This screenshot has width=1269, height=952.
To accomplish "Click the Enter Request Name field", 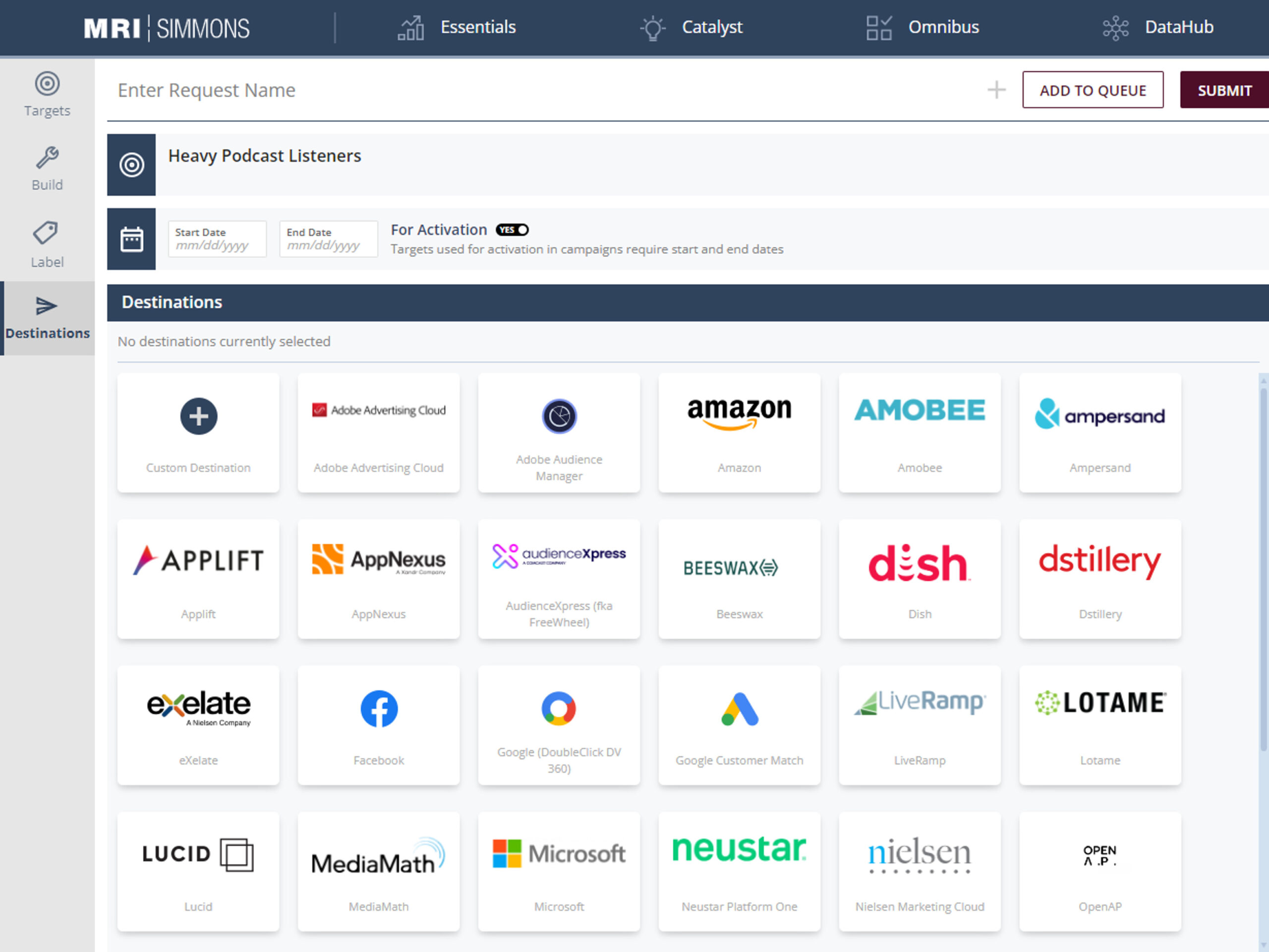I will 545,90.
